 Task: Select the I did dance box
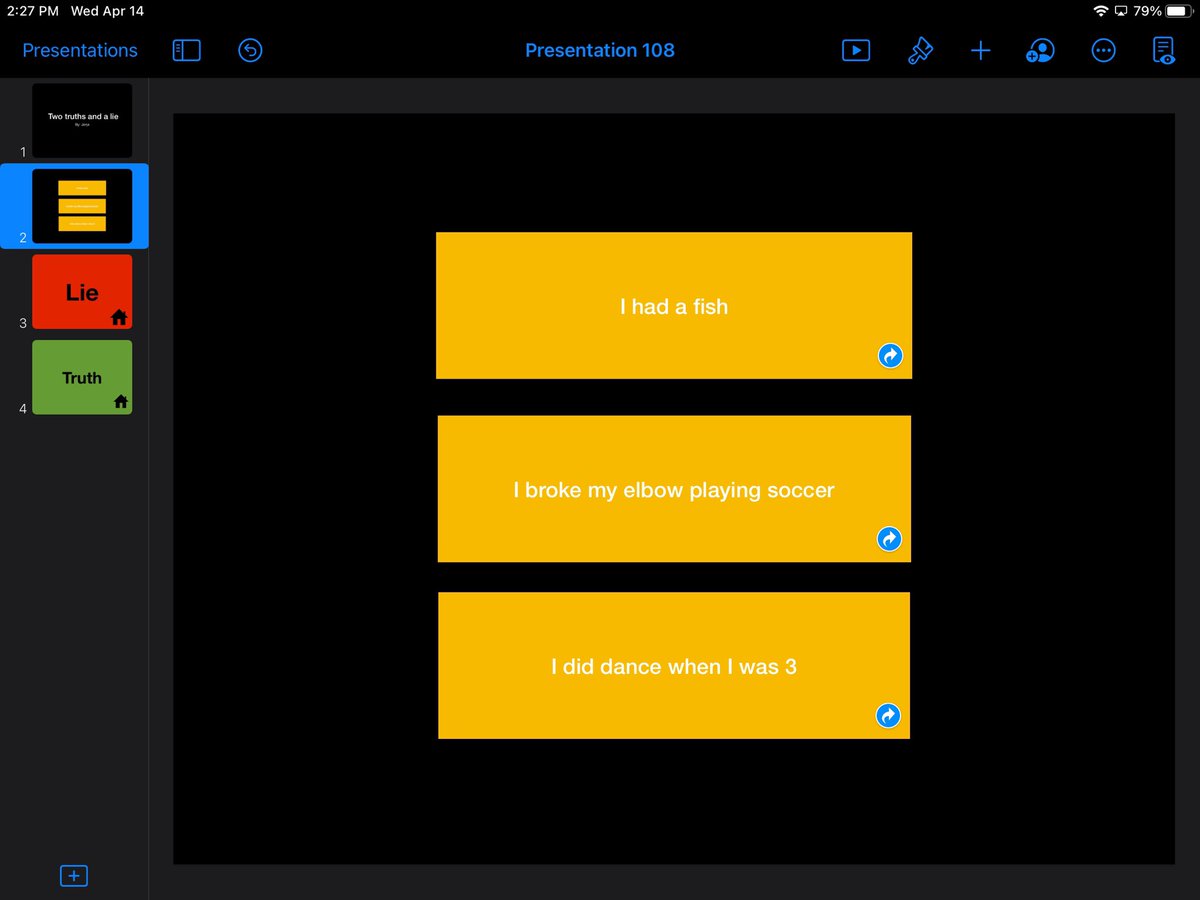coord(674,666)
